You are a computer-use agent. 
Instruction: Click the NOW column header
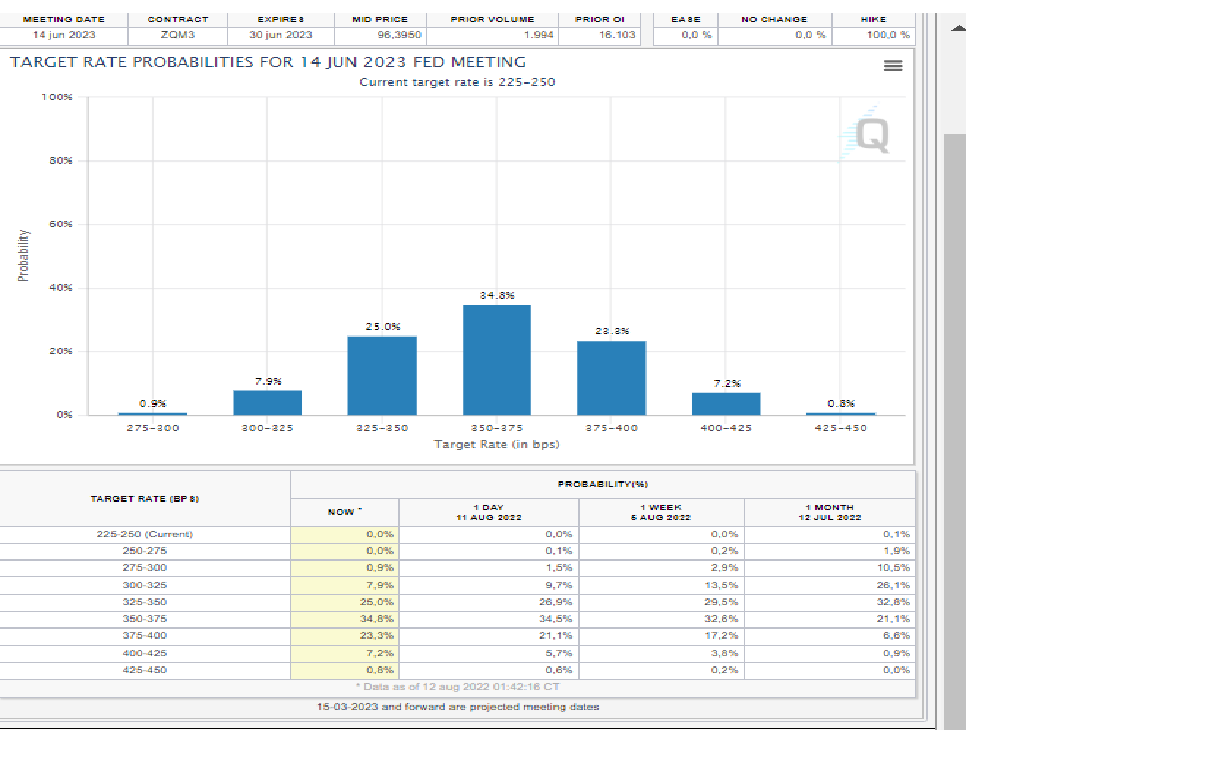pos(345,512)
